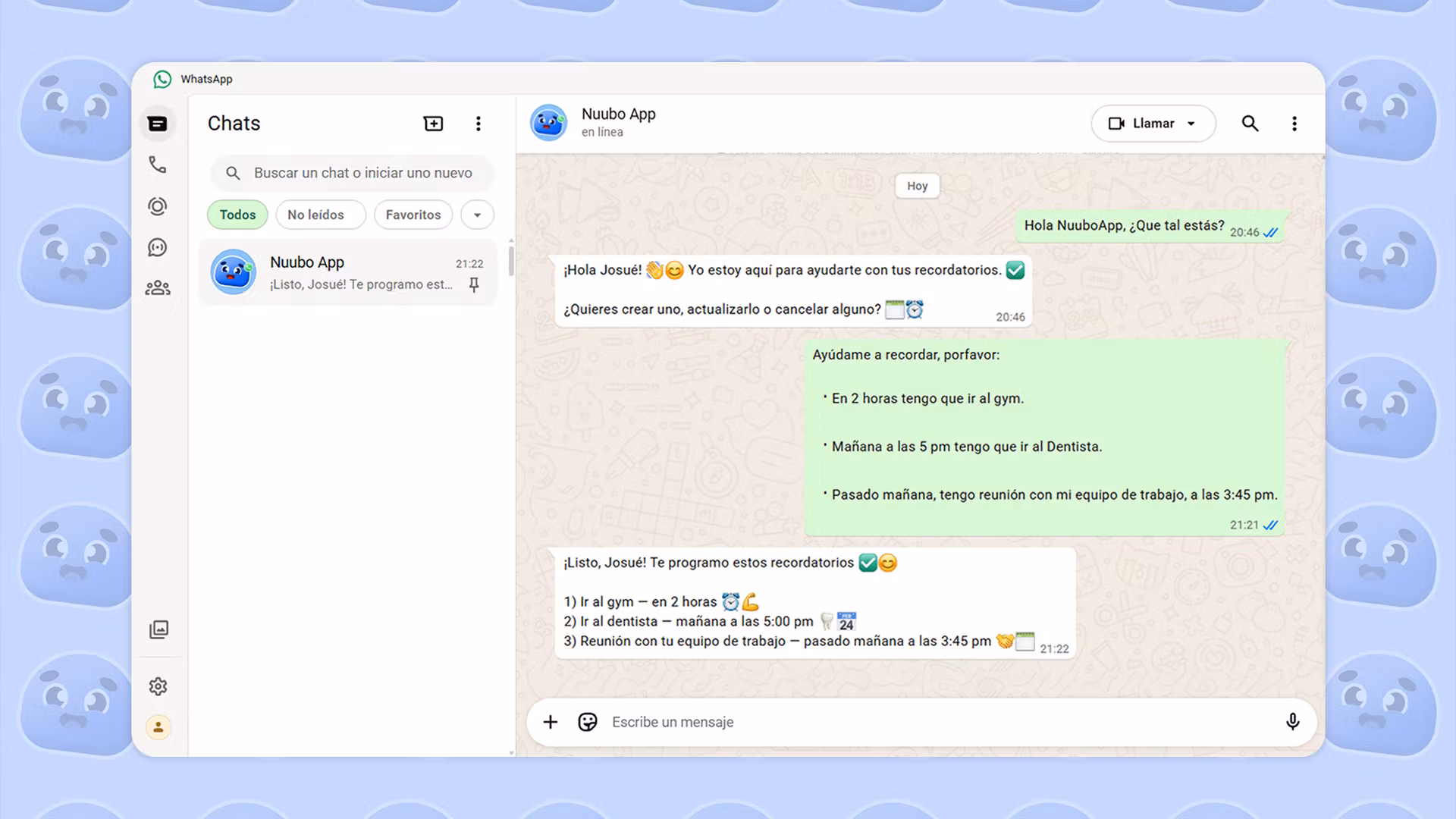Filter chats by Favoritos

point(413,215)
